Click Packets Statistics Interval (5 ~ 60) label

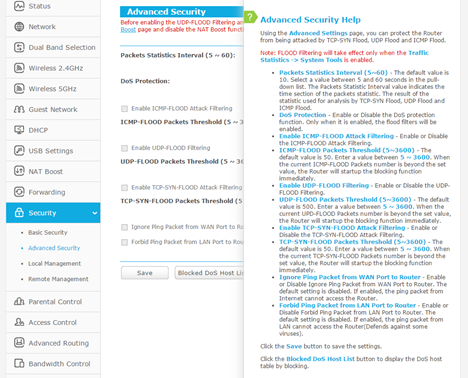[x=178, y=55]
